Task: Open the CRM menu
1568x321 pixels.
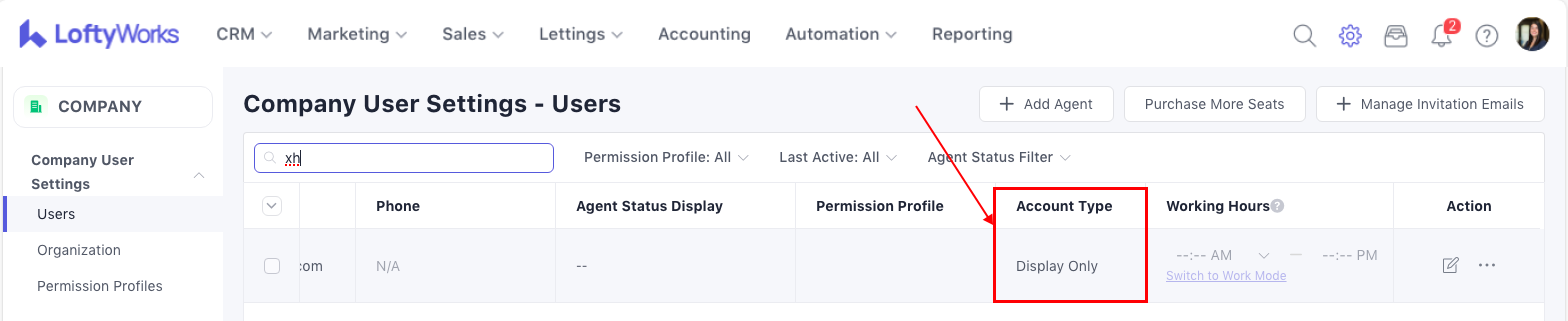Action: [243, 34]
